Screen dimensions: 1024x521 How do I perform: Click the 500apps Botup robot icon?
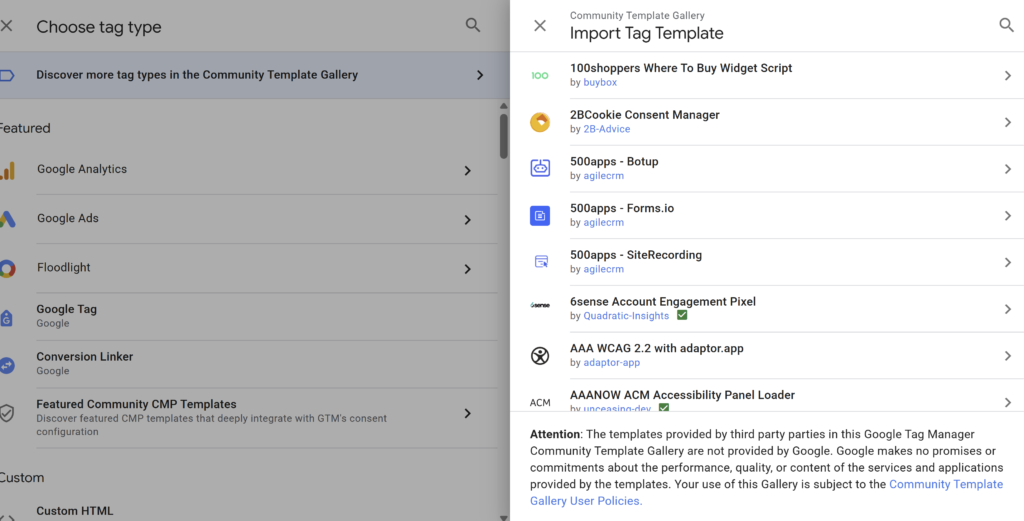pyautogui.click(x=540, y=168)
